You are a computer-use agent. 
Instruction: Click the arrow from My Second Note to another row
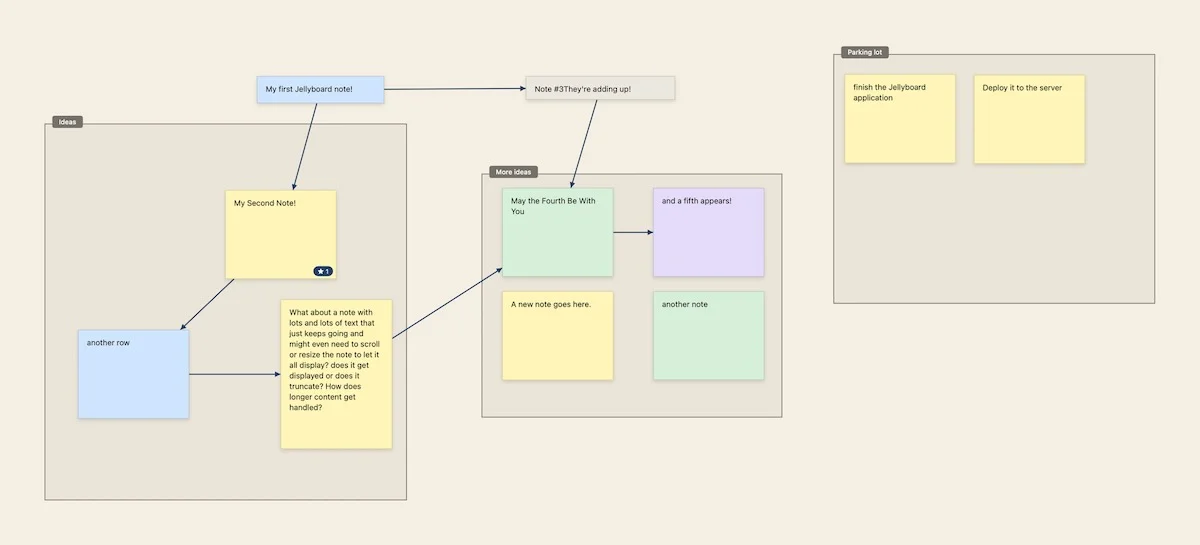pyautogui.click(x=208, y=303)
